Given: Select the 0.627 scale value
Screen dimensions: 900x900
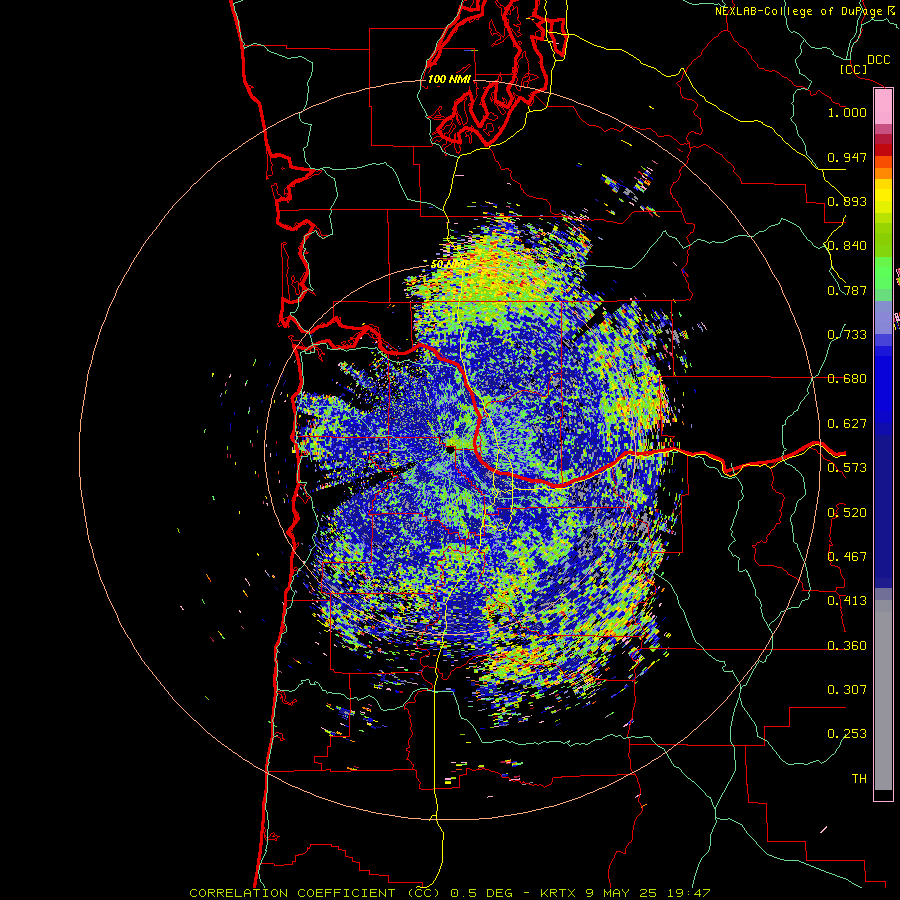Looking at the screenshot, I should point(847,424).
